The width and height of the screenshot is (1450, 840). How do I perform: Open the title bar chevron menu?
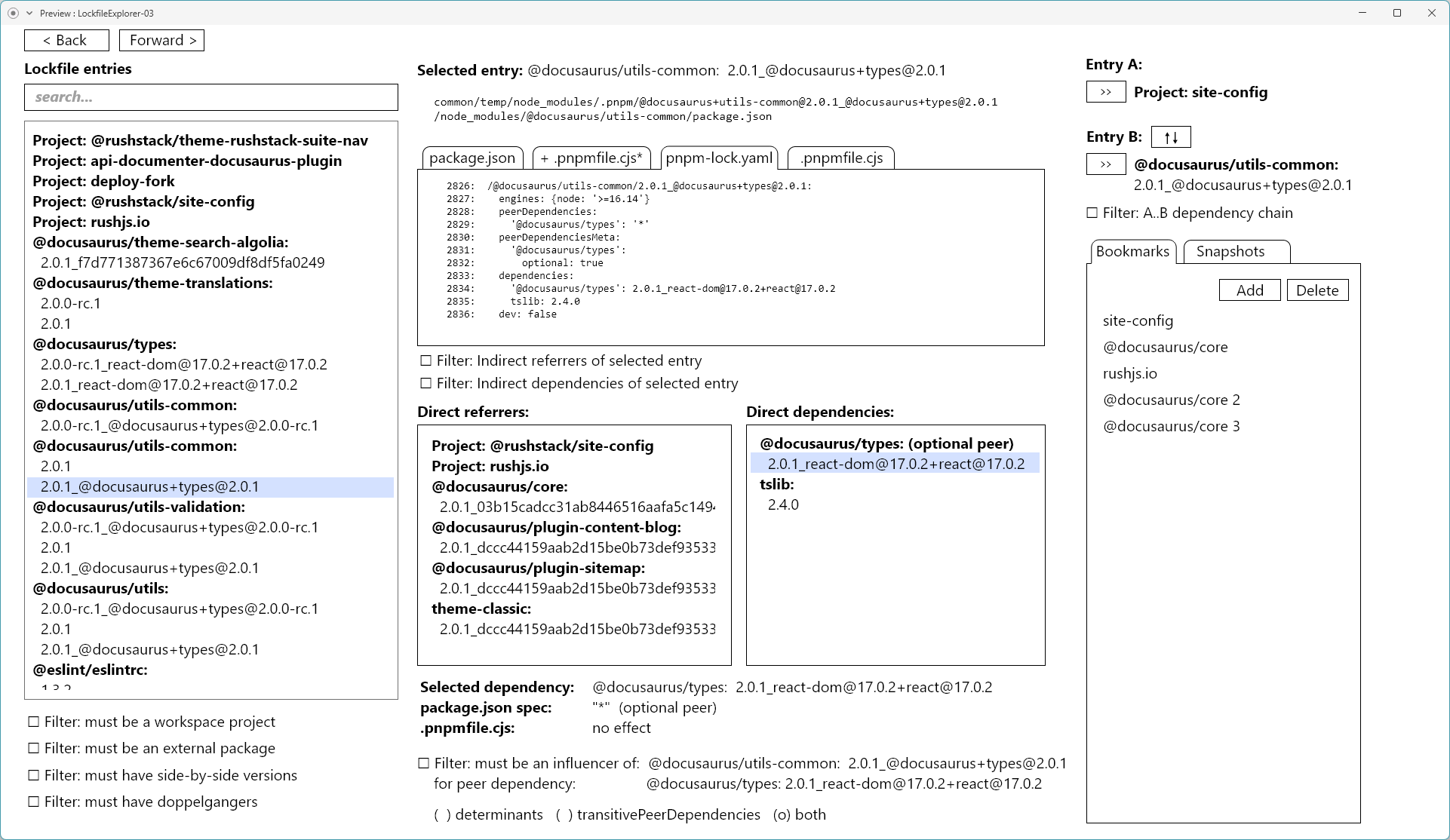(x=31, y=13)
